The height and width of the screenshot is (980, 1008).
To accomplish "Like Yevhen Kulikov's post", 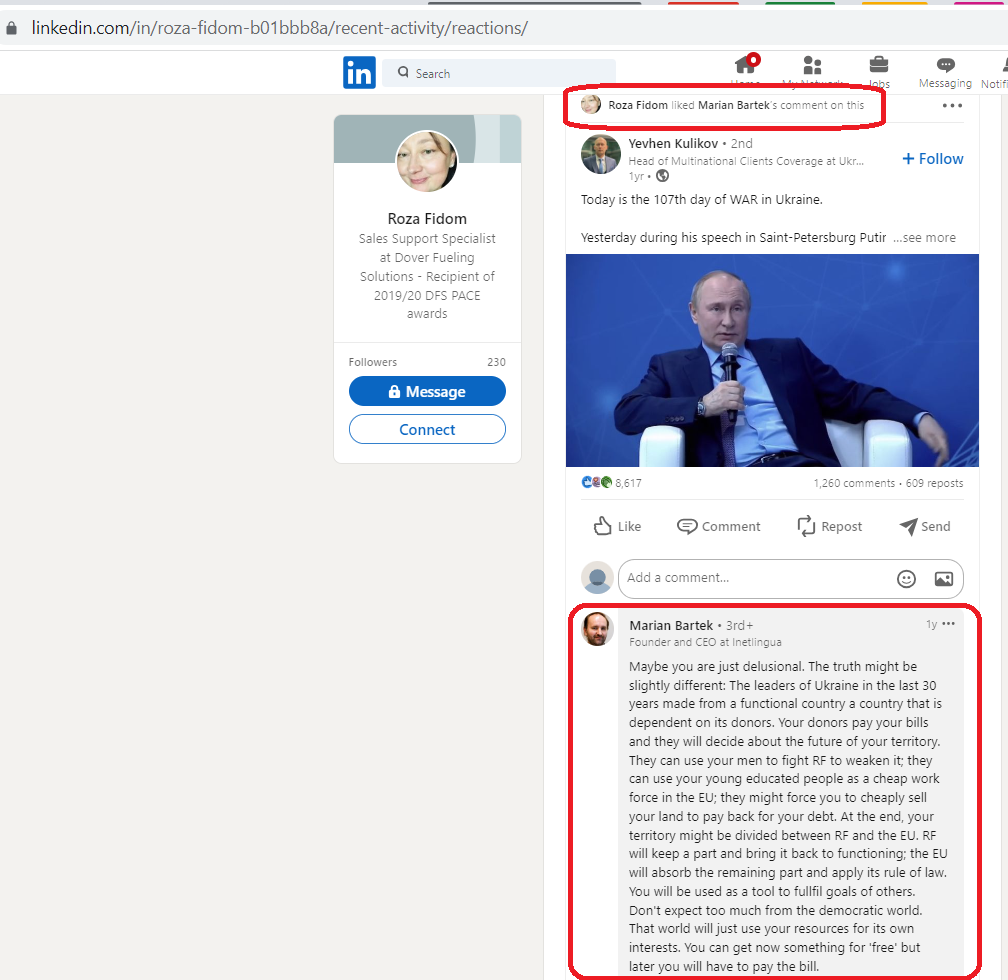I will (617, 526).
